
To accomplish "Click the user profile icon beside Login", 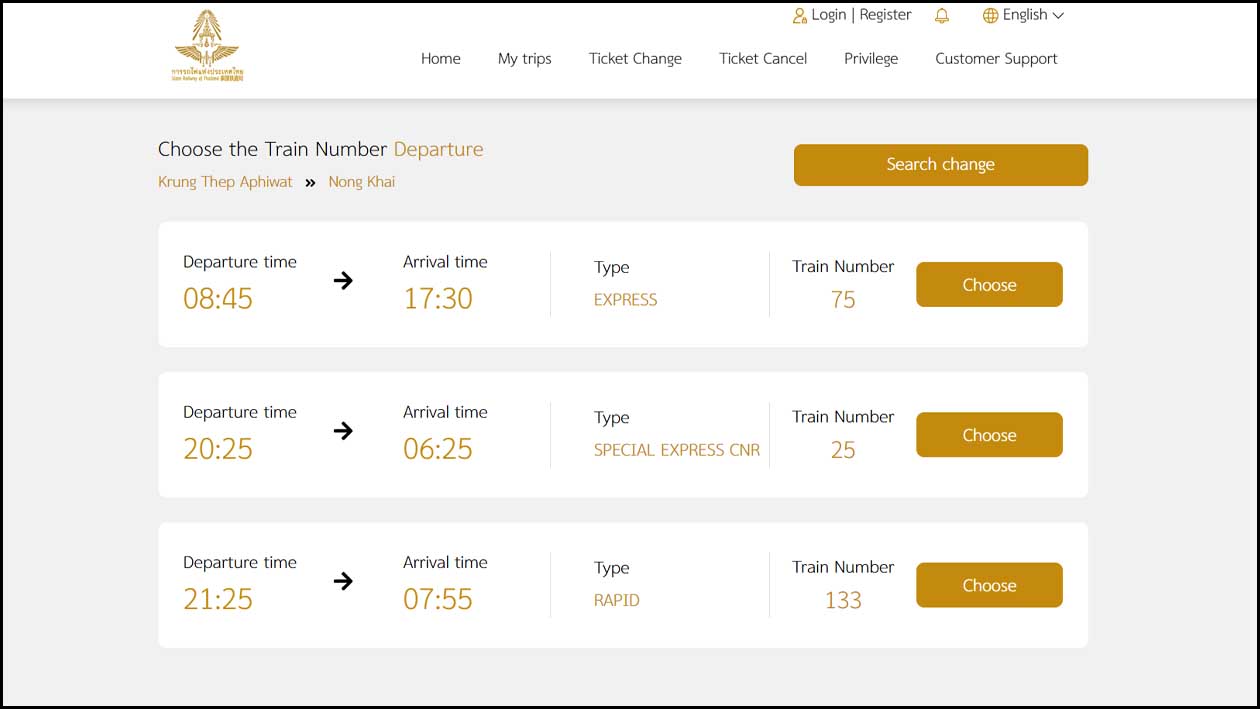I will click(799, 15).
